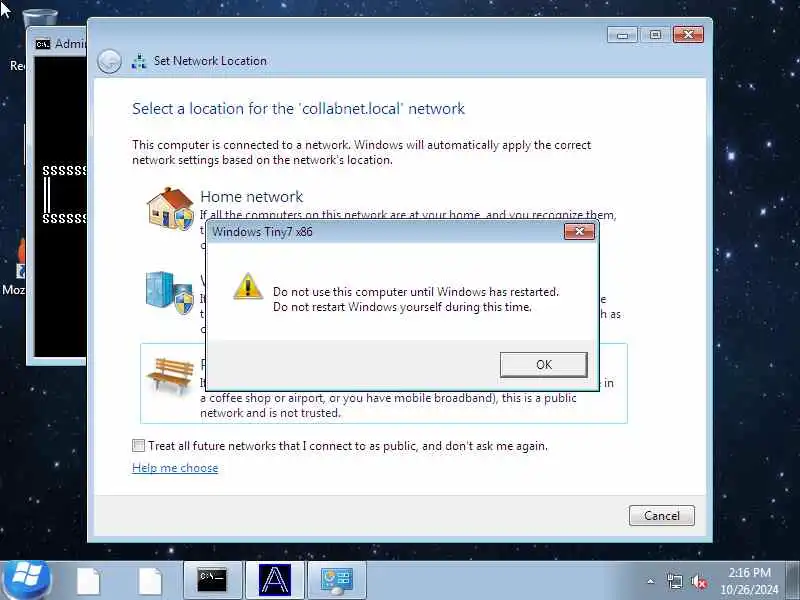Click OK in the Windows Tiny7 dialog
Viewport: 800px width, 600px height.
[543, 364]
